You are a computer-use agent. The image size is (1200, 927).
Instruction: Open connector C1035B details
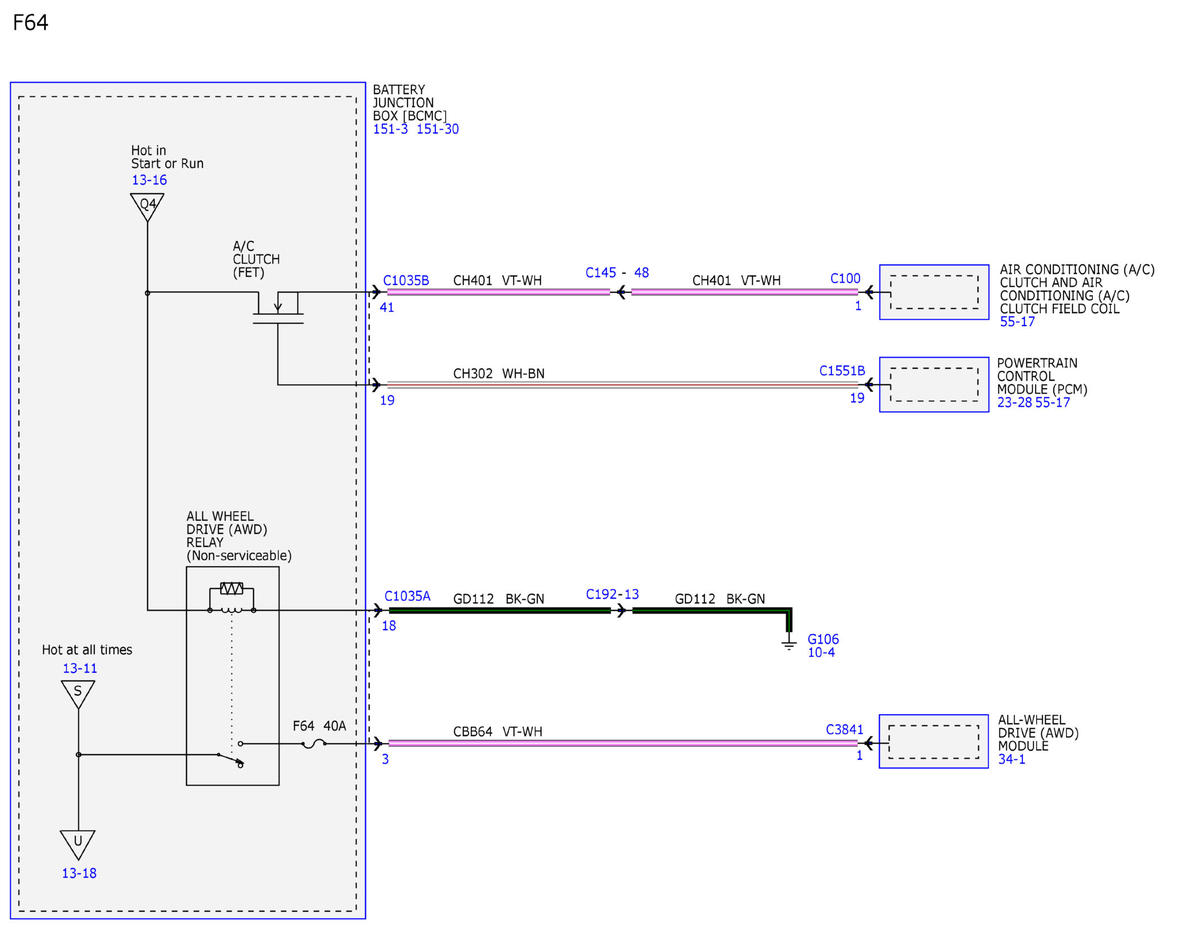[x=406, y=281]
